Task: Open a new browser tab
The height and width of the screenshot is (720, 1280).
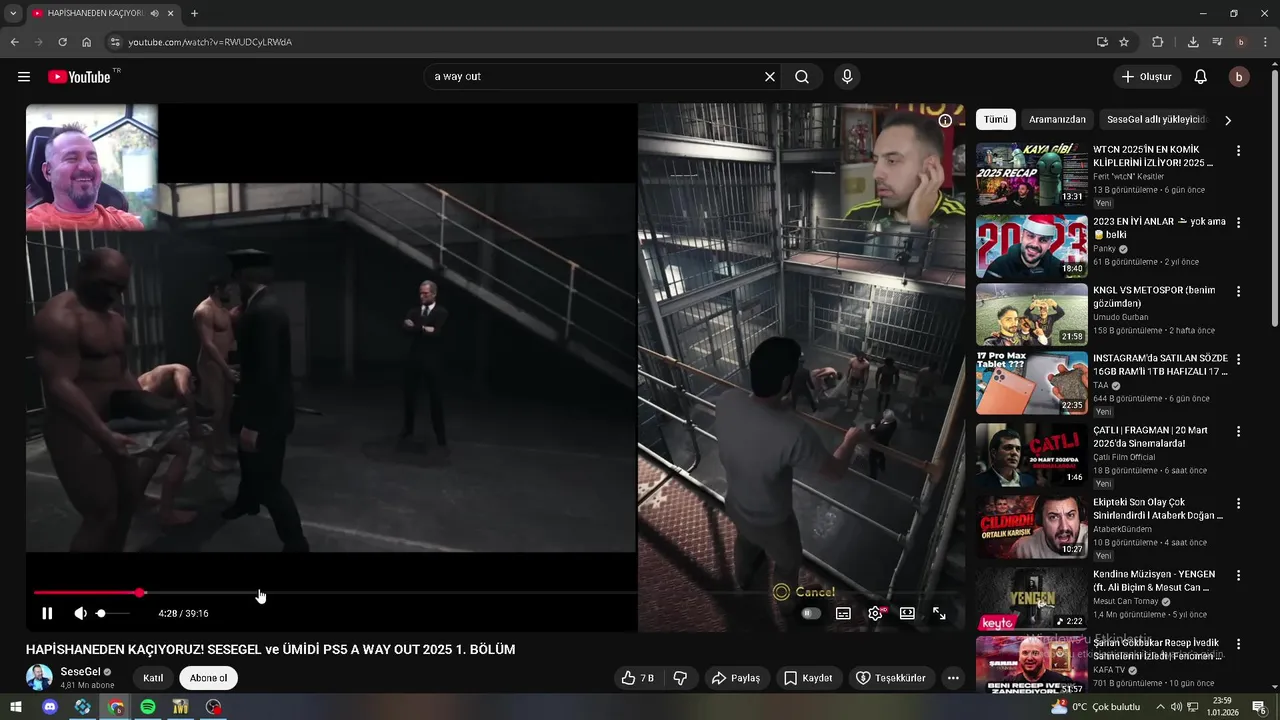Action: point(194,13)
